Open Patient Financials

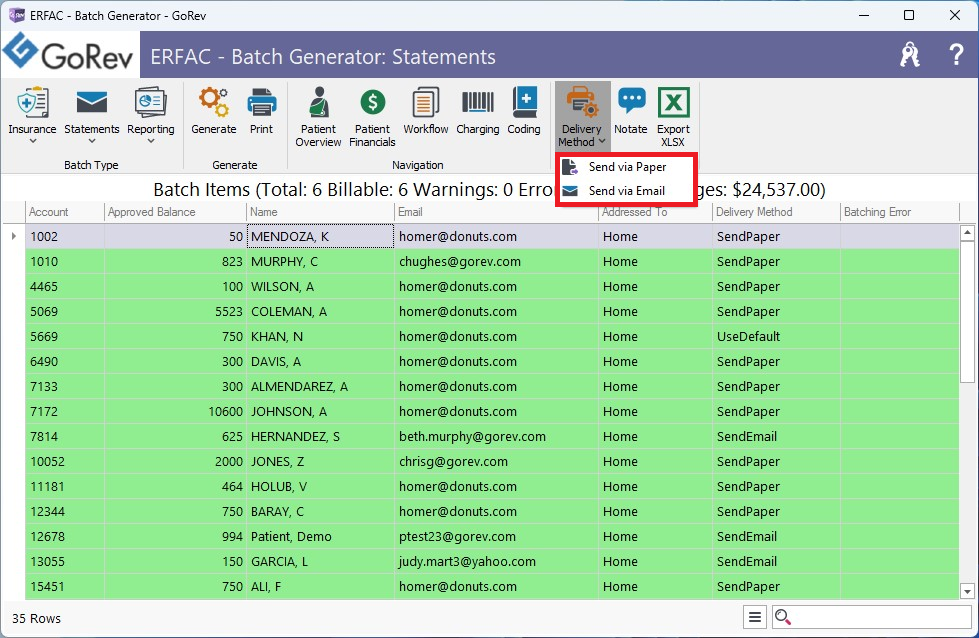pos(372,117)
